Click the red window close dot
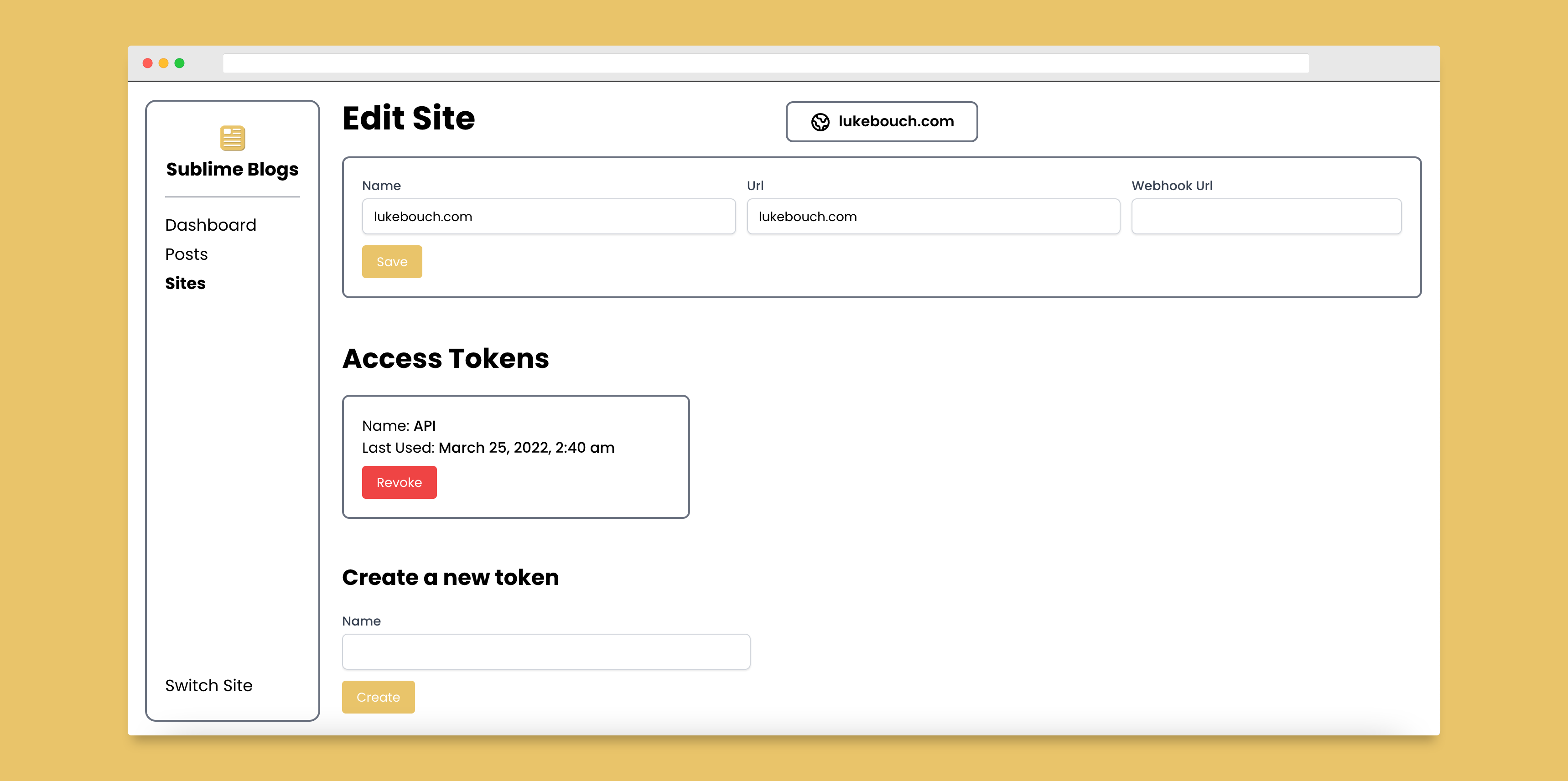The width and height of the screenshot is (1568, 781). click(x=147, y=63)
